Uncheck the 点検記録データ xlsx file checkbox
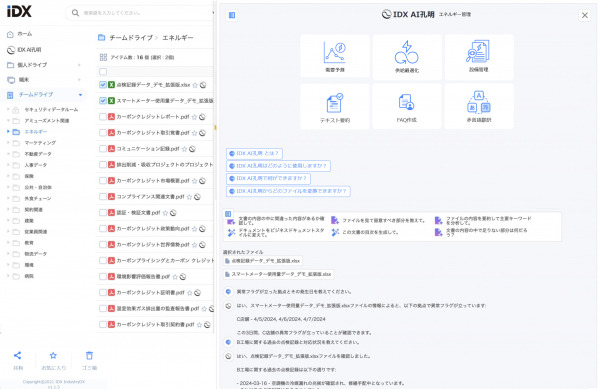The height and width of the screenshot is (389, 600). (103, 85)
